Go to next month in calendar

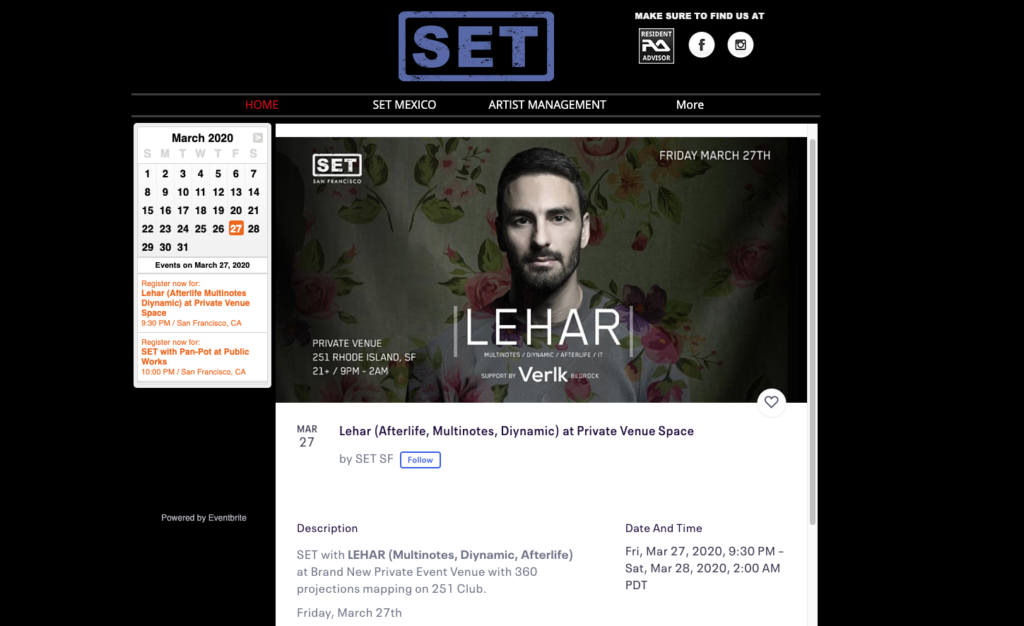[x=258, y=138]
